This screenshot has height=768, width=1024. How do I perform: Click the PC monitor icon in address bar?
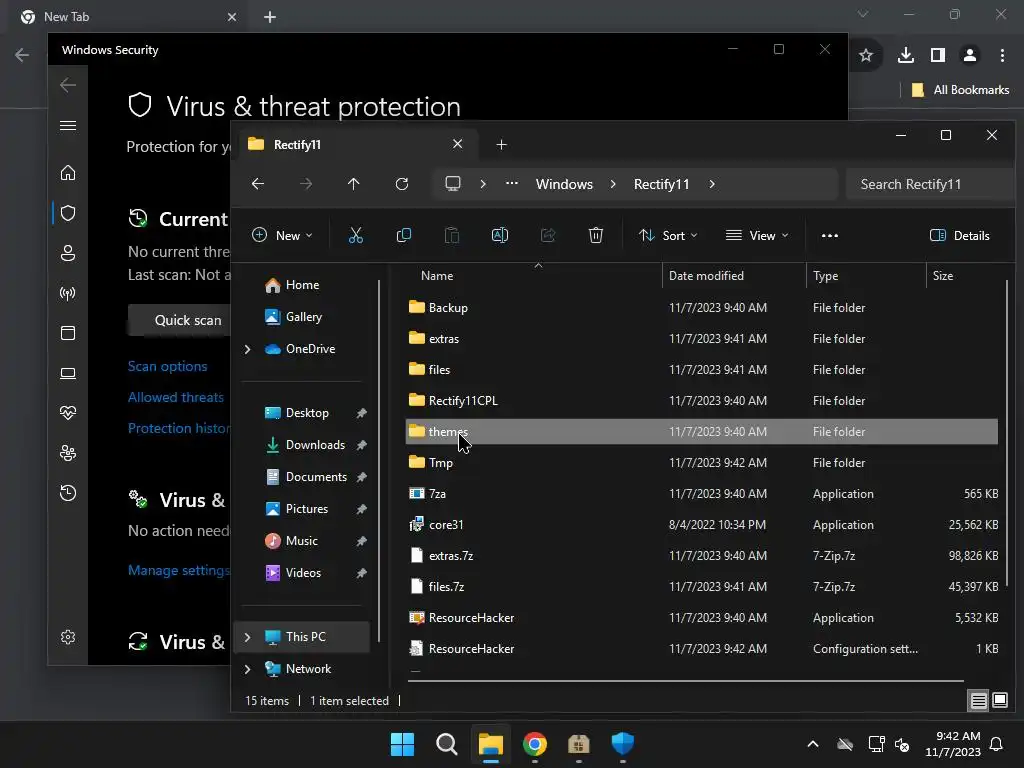tap(453, 184)
